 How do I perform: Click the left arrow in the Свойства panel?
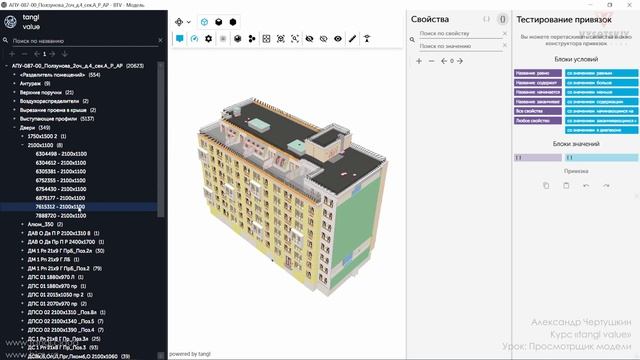[444, 61]
